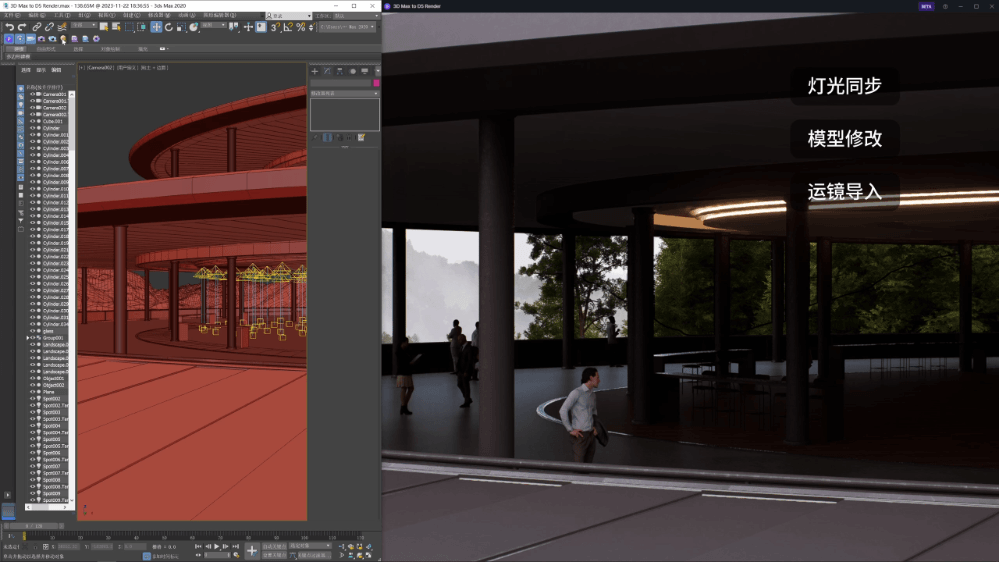Click the 灯光同步 label button

coord(845,85)
